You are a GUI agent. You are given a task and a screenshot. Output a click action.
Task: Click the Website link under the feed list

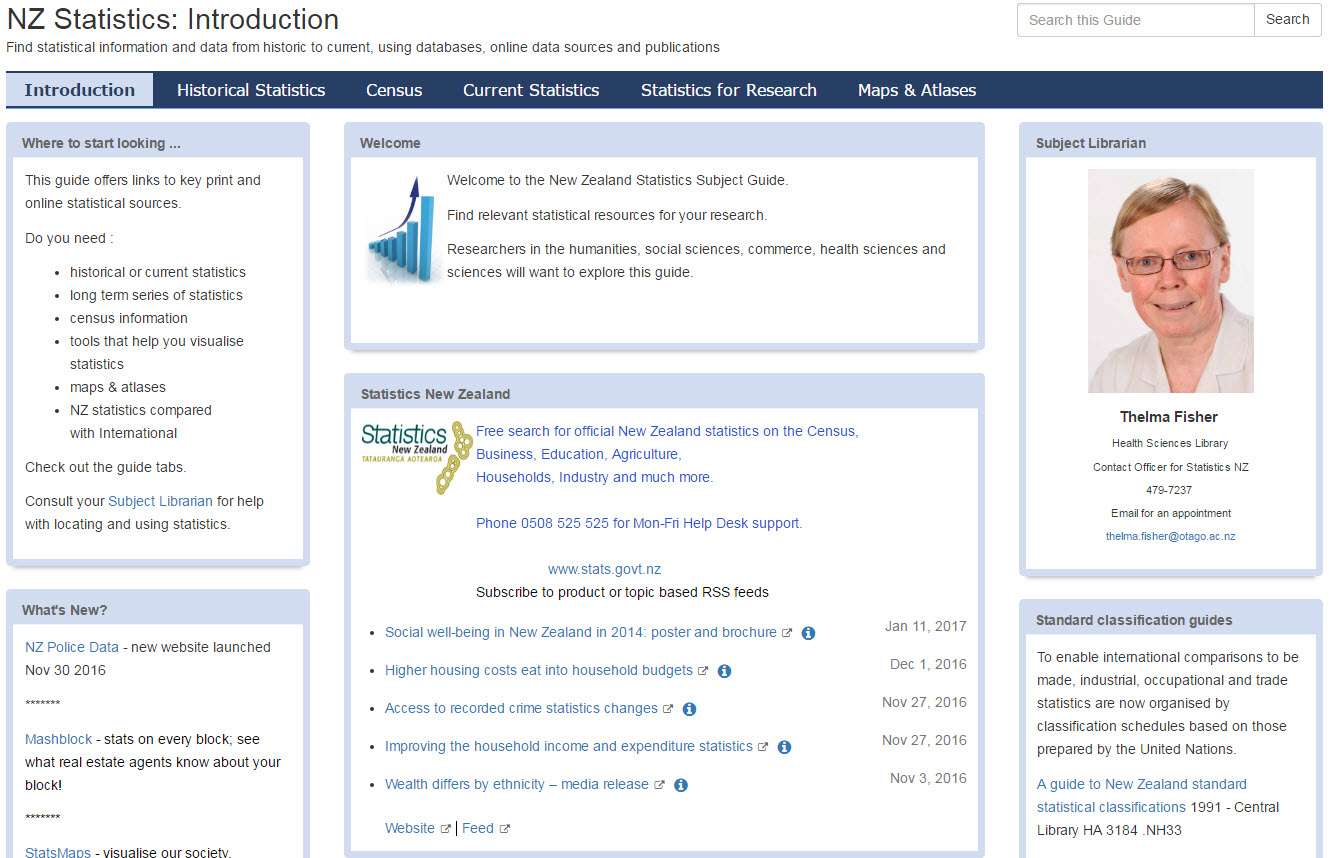point(410,828)
